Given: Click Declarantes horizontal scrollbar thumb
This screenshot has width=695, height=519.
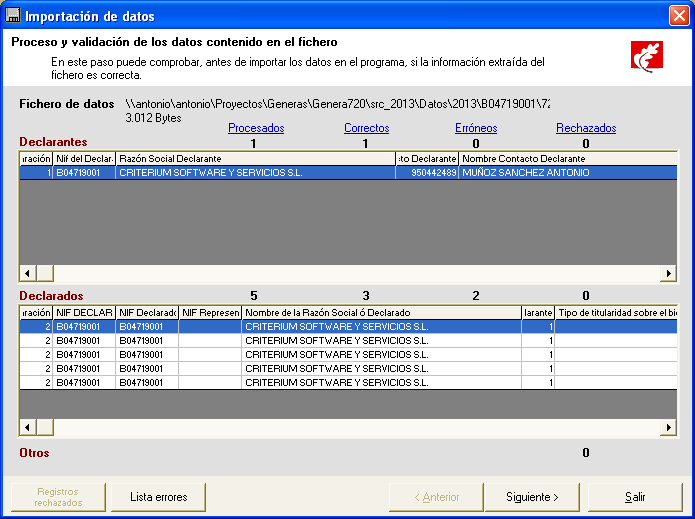Looking at the screenshot, I should coord(45,273).
